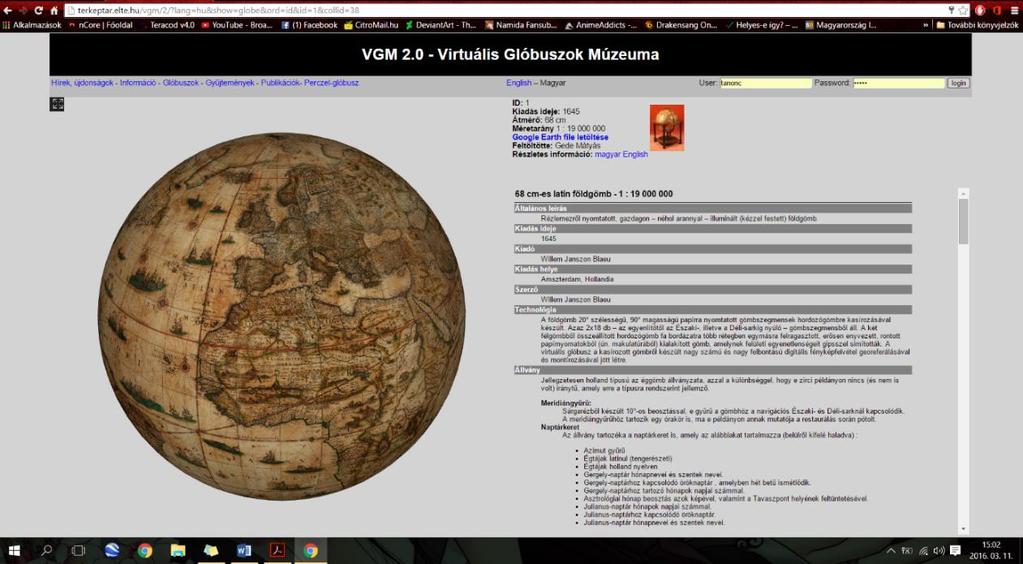Viewport: 1023px width, 564px height.
Task: Launch Google Earth from the taskbar
Action: coord(112,551)
